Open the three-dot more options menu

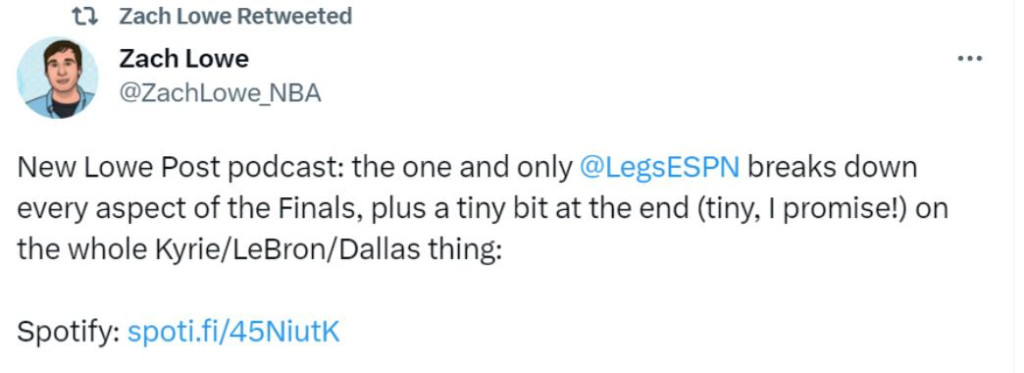coord(970,59)
